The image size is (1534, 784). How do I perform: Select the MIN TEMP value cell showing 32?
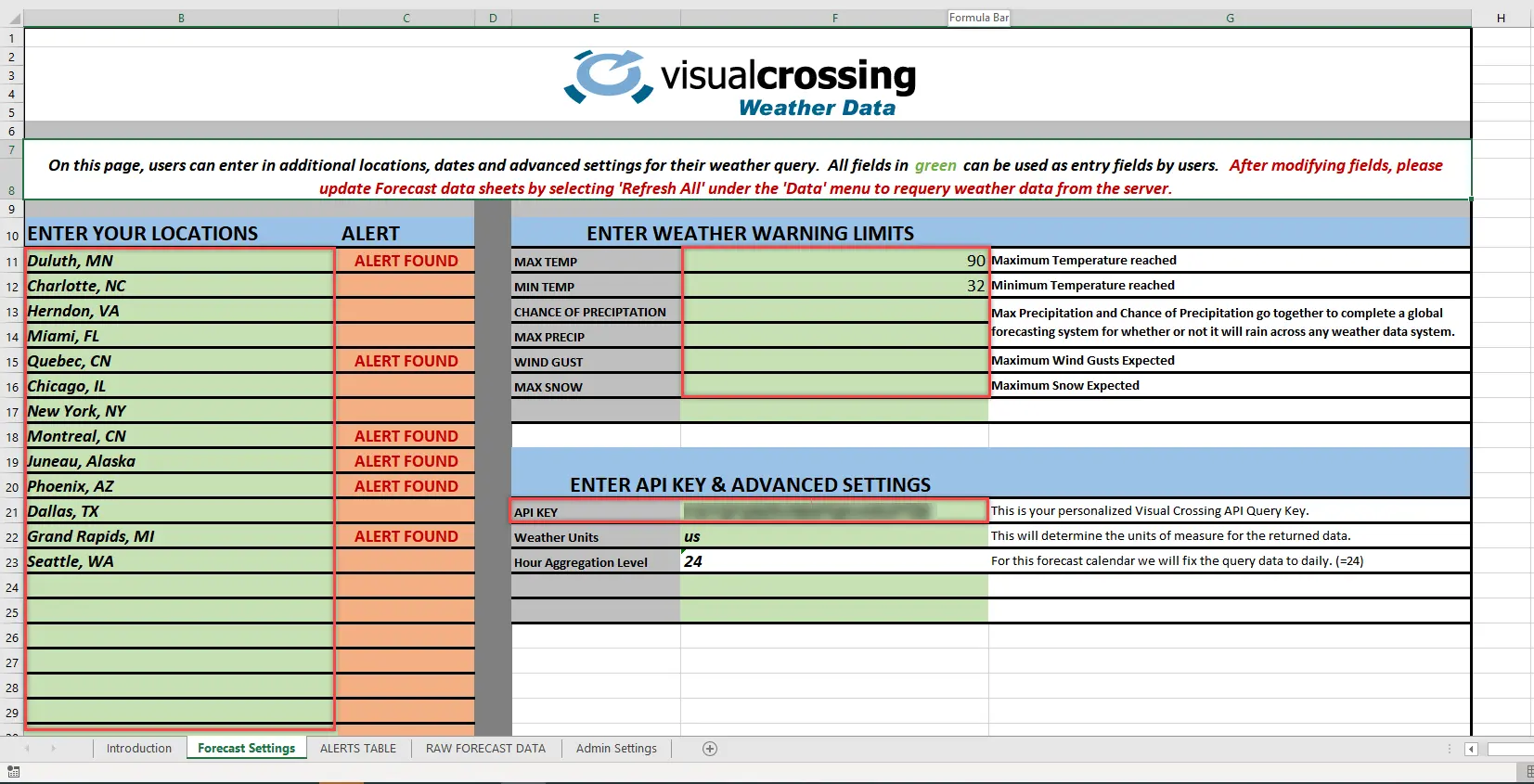(834, 286)
